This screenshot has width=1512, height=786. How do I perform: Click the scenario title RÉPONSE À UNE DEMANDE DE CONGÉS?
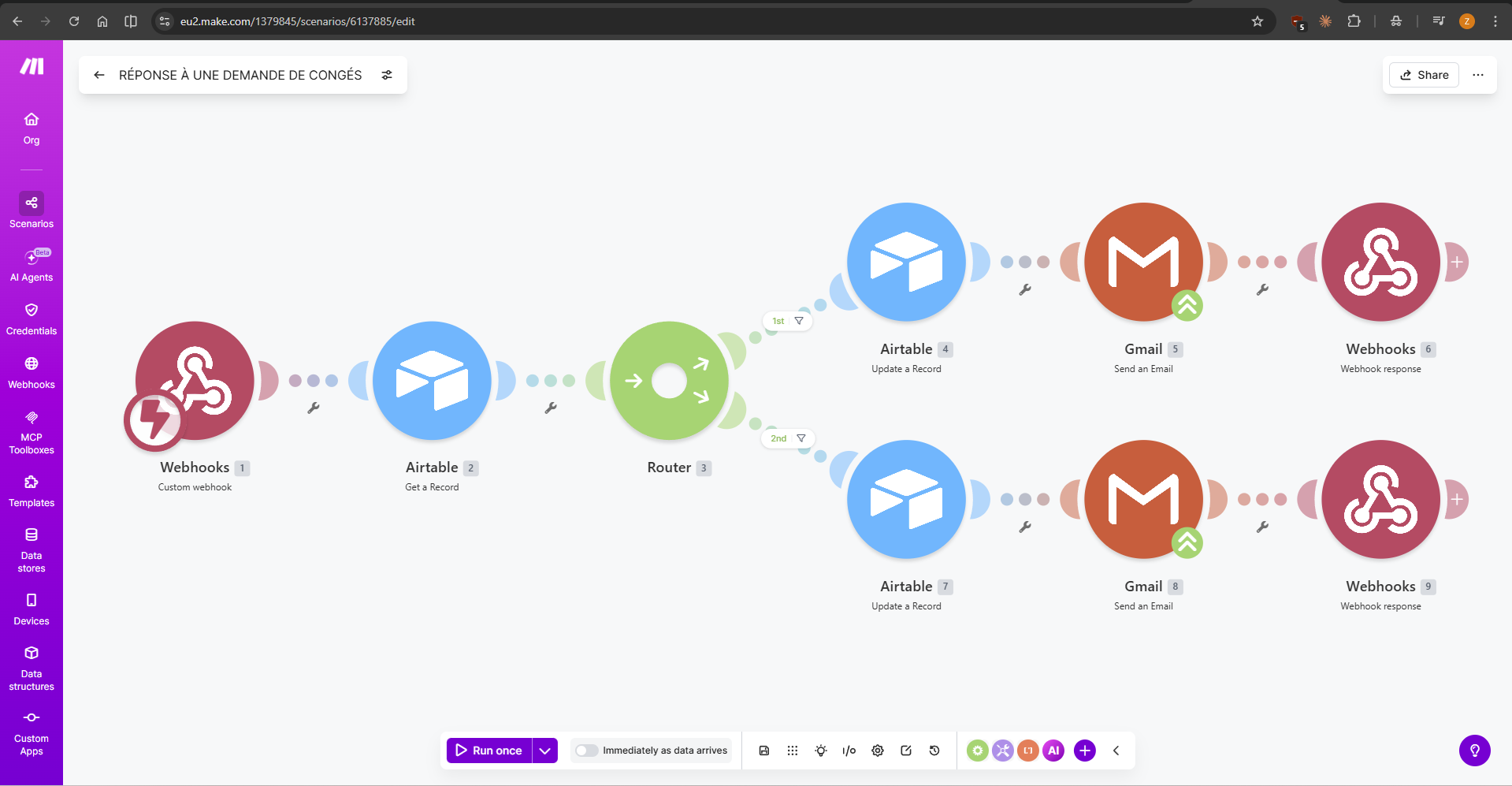click(240, 75)
